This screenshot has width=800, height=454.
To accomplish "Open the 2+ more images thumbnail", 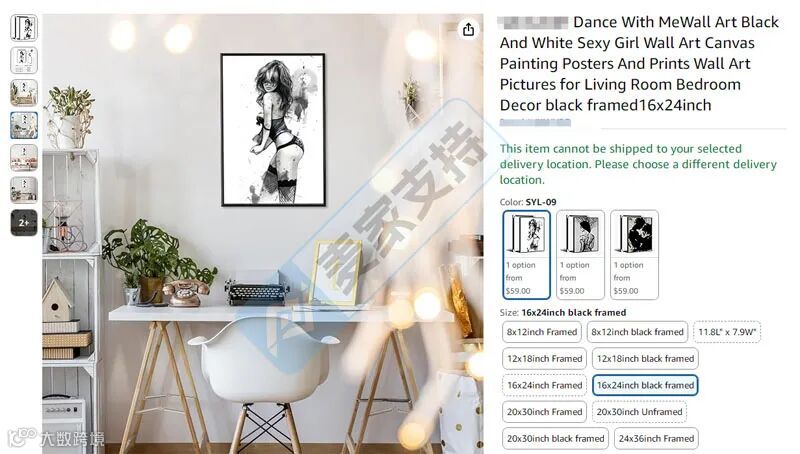I will [24, 222].
